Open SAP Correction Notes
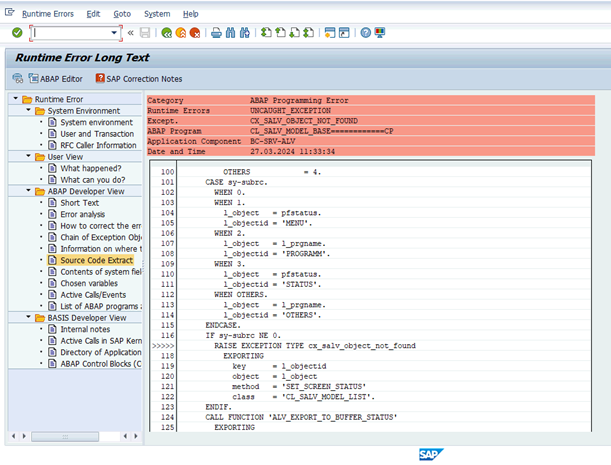Viewport: 611px width, 465px height. tap(139, 79)
